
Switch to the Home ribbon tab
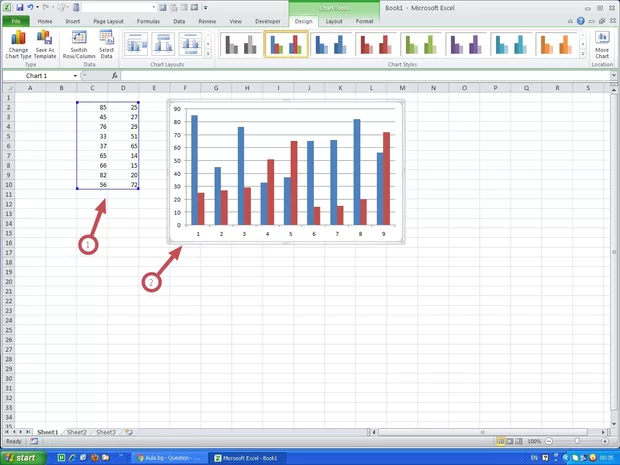coord(45,21)
